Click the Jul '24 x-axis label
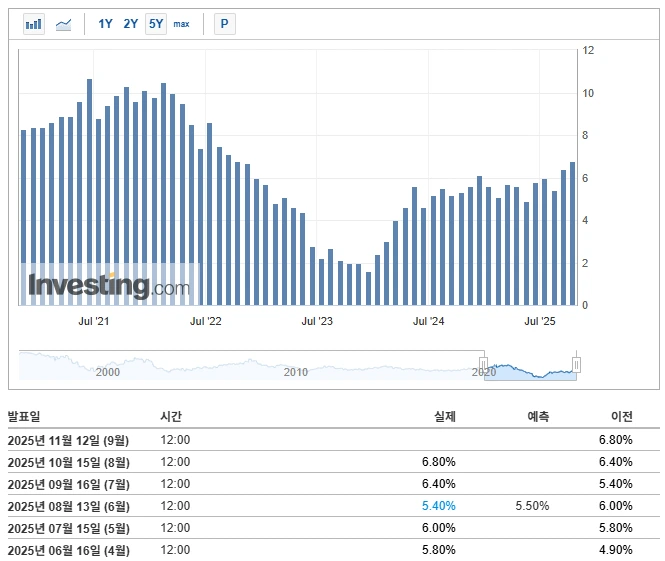The height and width of the screenshot is (561, 665). tap(428, 321)
